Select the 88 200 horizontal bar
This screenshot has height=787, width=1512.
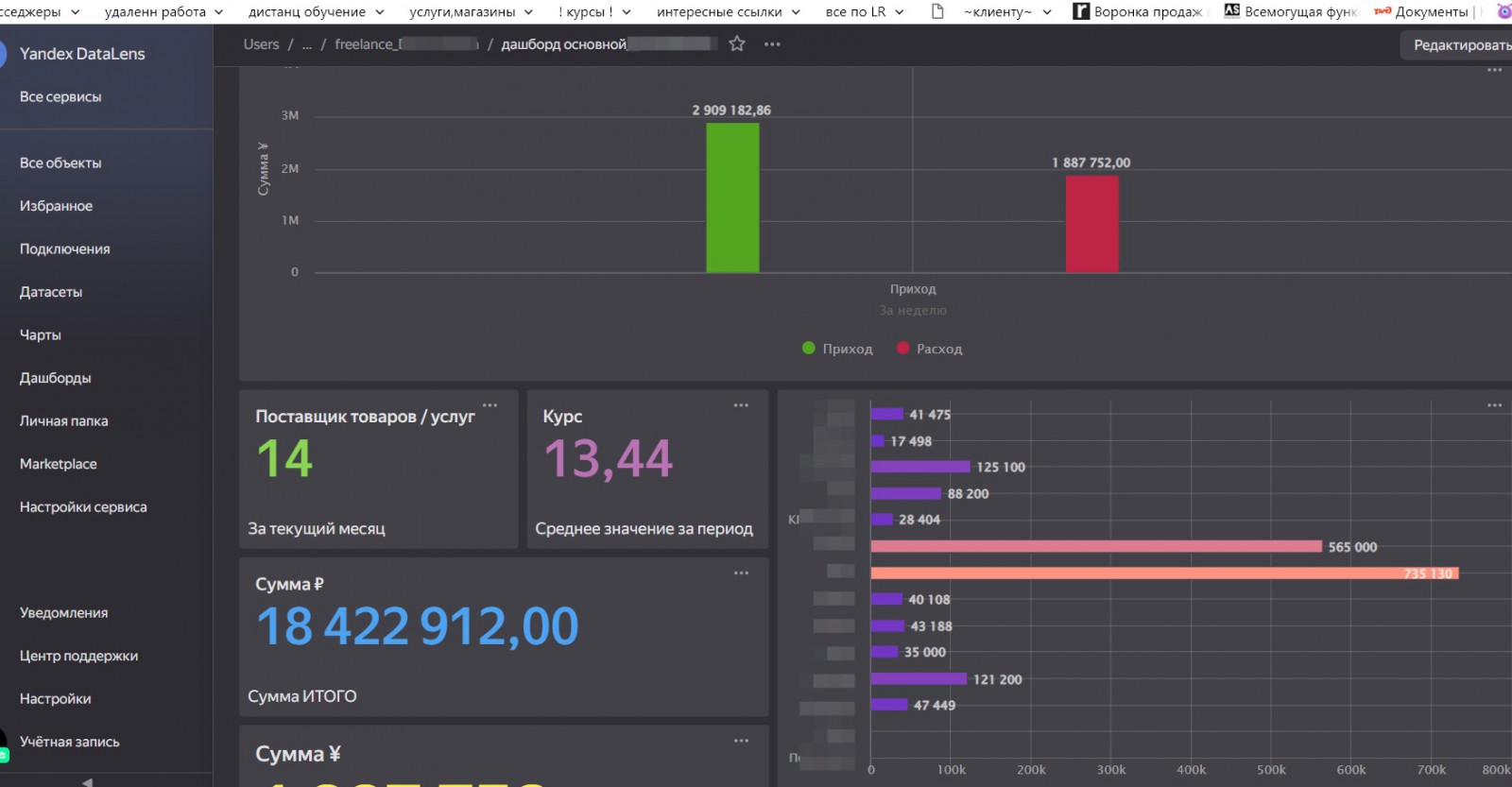click(906, 493)
